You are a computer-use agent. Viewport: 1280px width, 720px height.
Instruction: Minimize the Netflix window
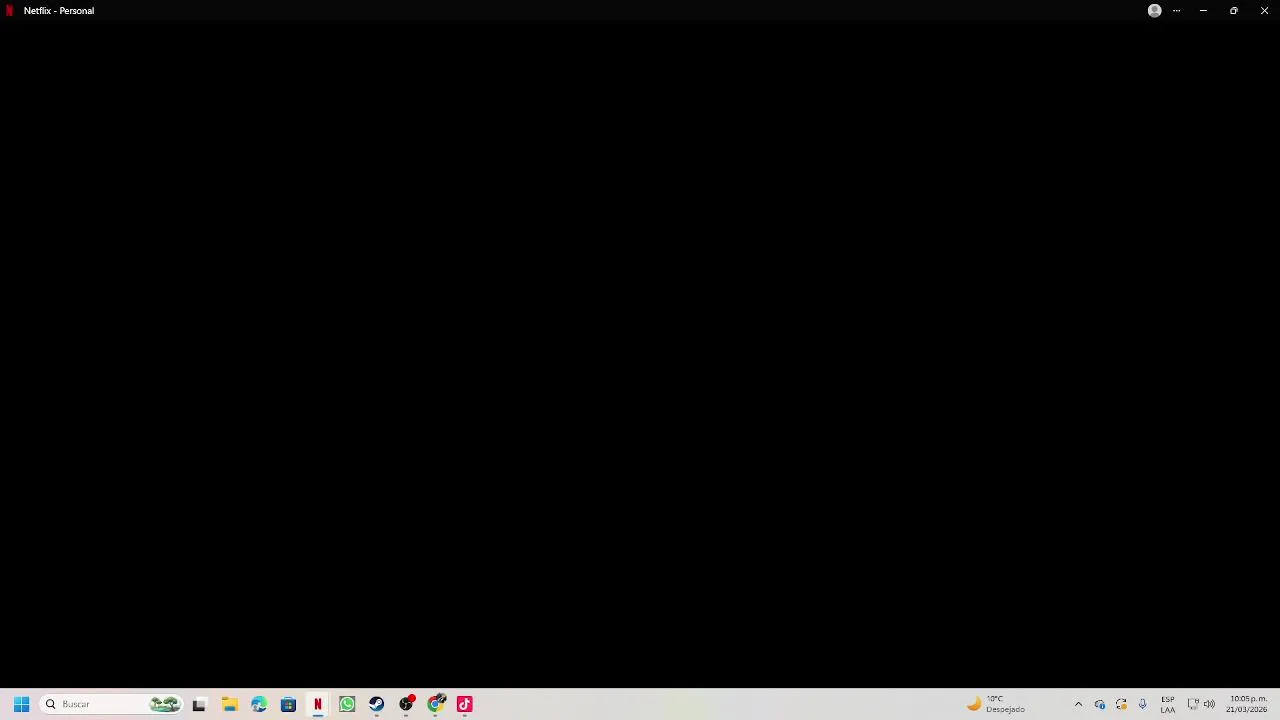[1203, 11]
